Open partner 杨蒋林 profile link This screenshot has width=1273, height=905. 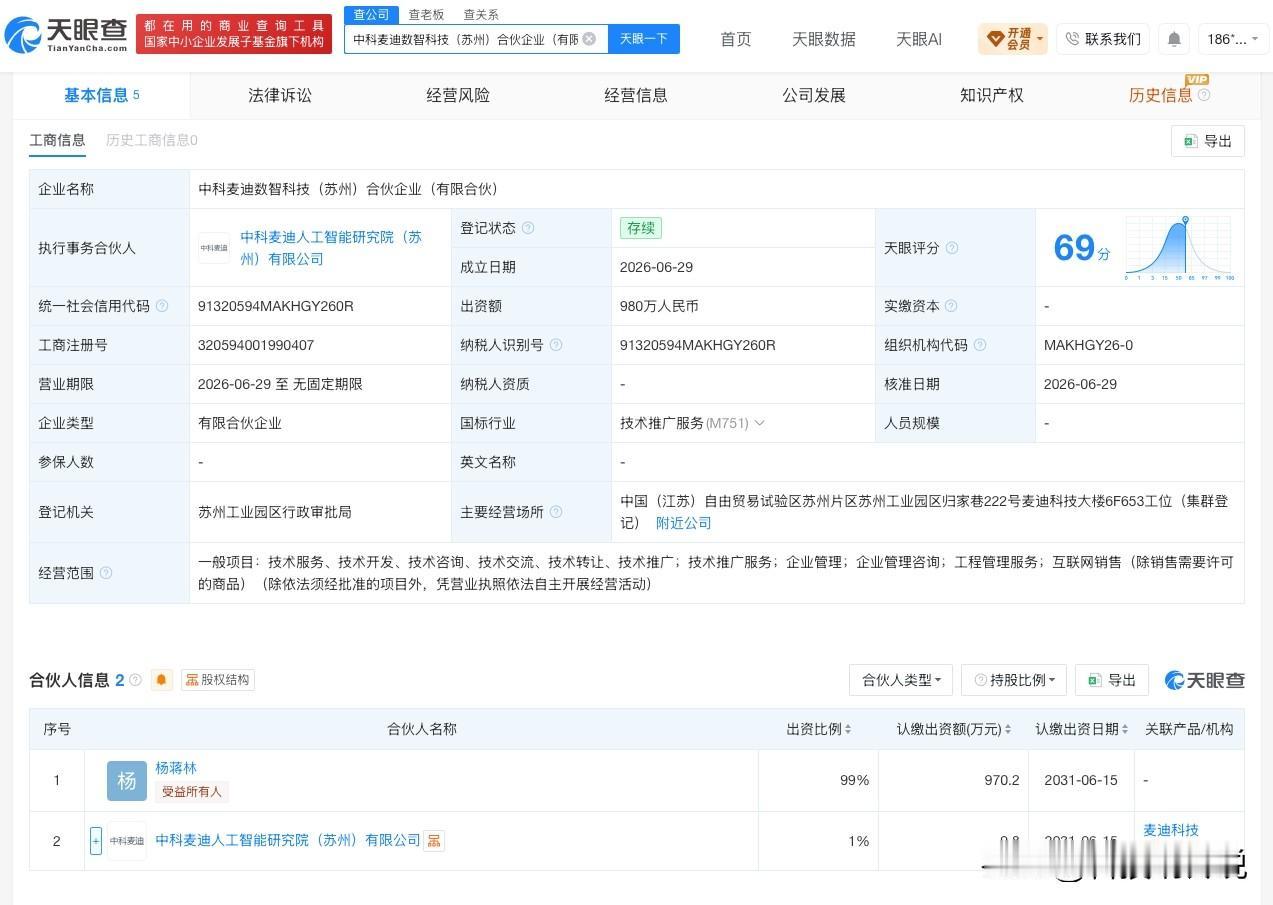pyautogui.click(x=176, y=768)
